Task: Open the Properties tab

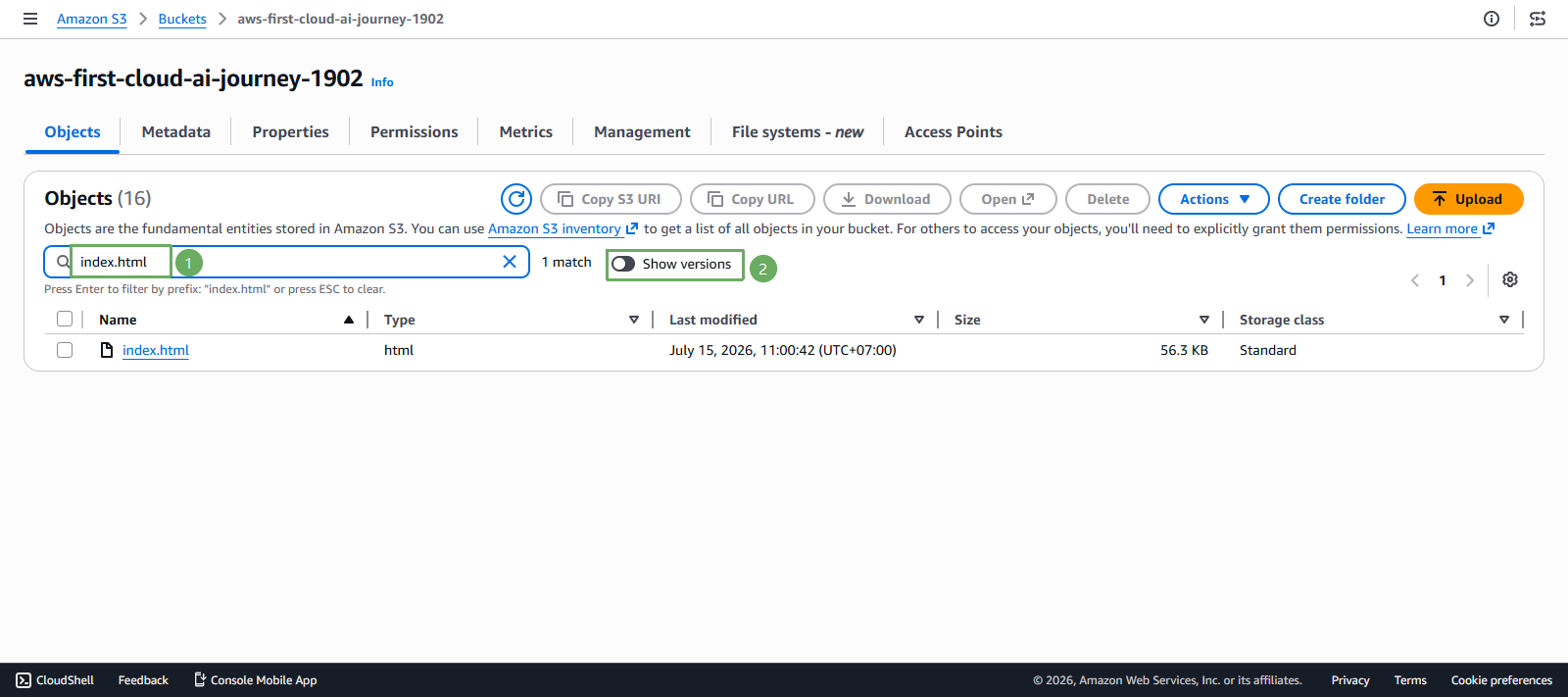Action: pyautogui.click(x=291, y=132)
